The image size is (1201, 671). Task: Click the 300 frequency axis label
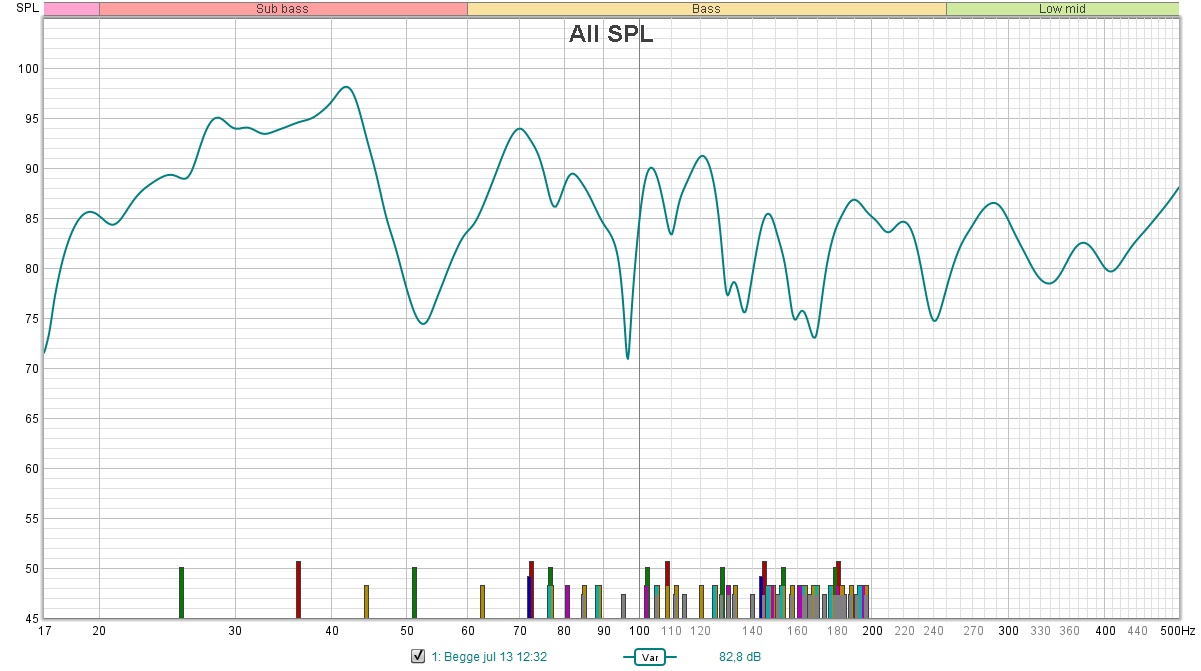[1008, 631]
